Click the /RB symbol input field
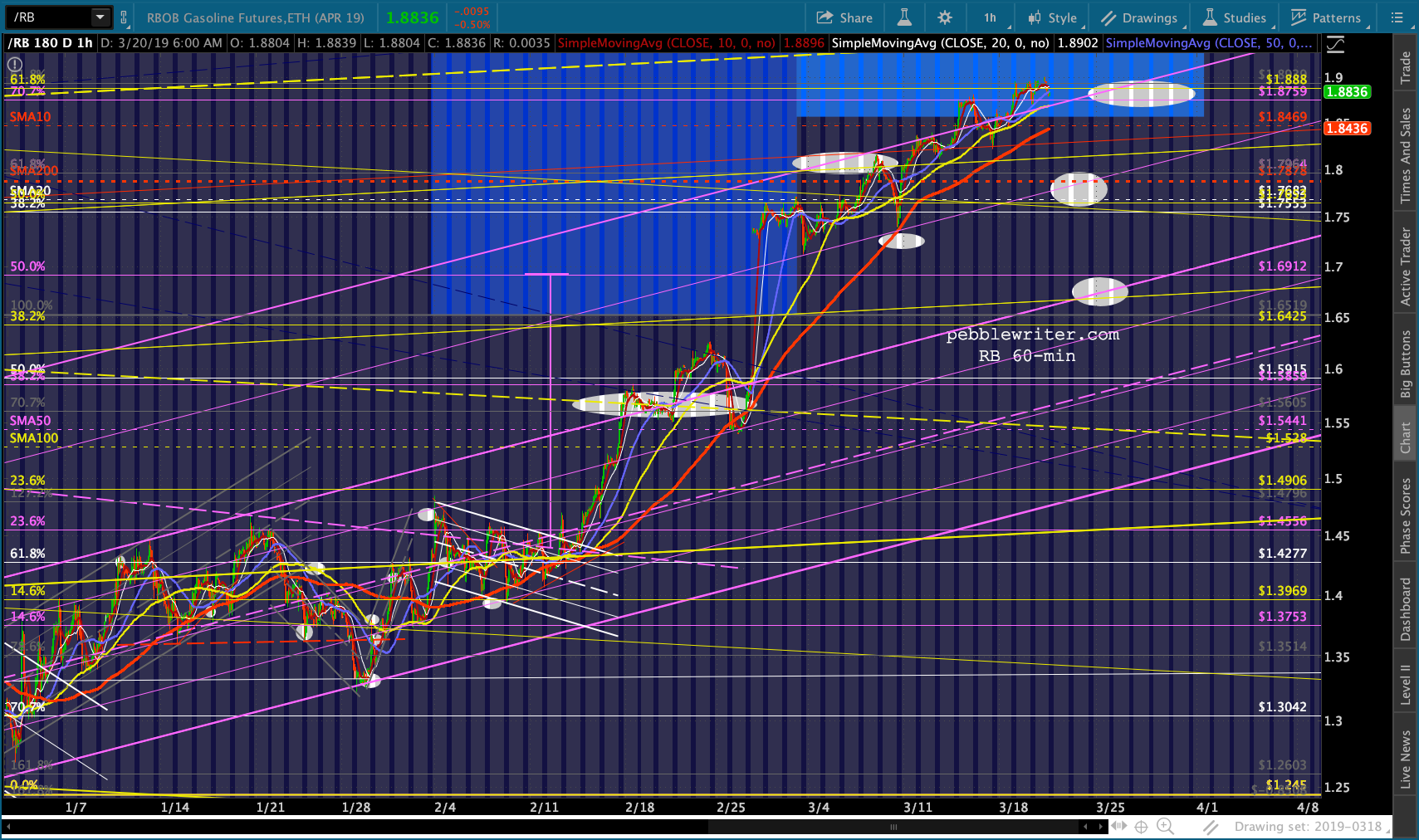This screenshot has width=1419, height=840. point(50,17)
